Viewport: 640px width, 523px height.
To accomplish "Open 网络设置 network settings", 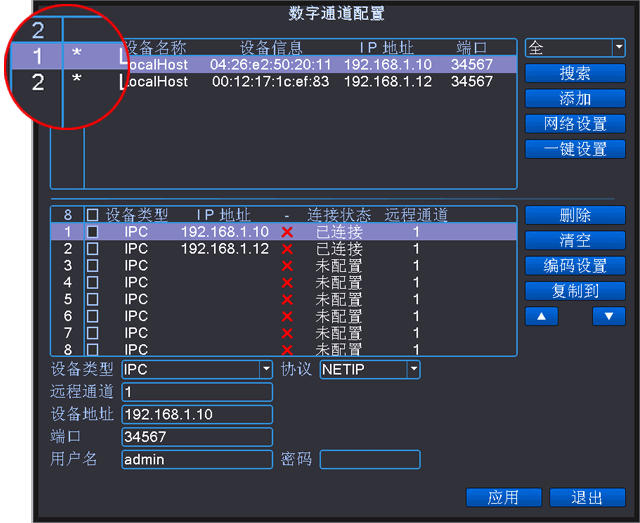I will coord(575,124).
